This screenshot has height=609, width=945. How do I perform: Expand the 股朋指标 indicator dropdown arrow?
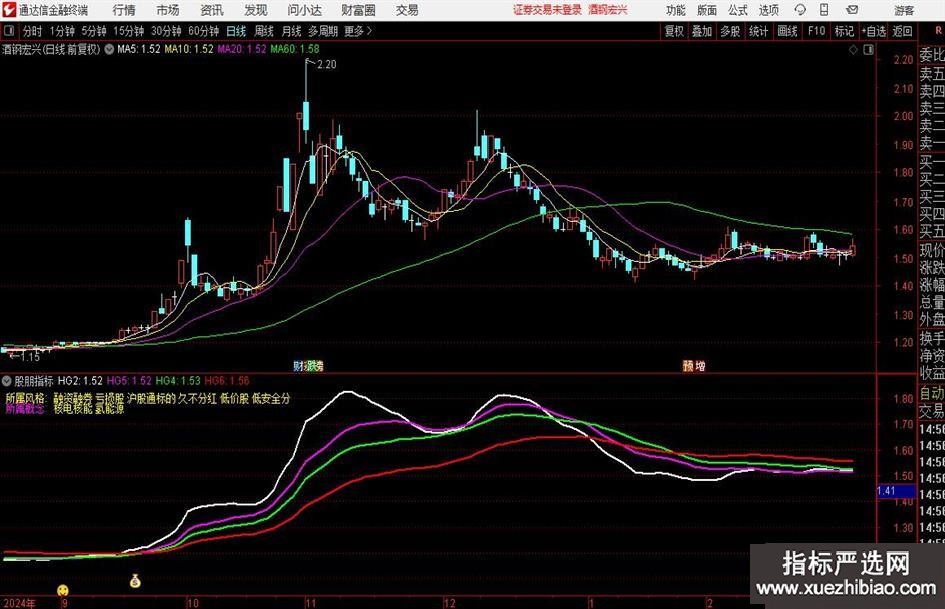click(7, 381)
